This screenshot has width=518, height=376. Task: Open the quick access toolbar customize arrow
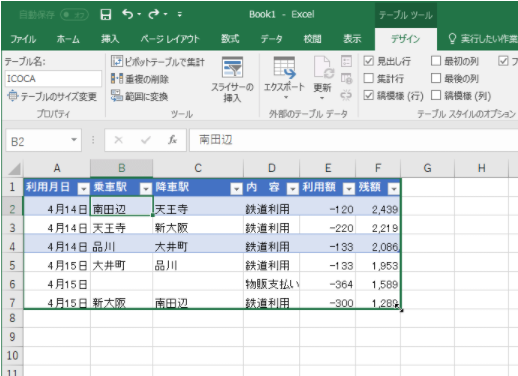(180, 14)
